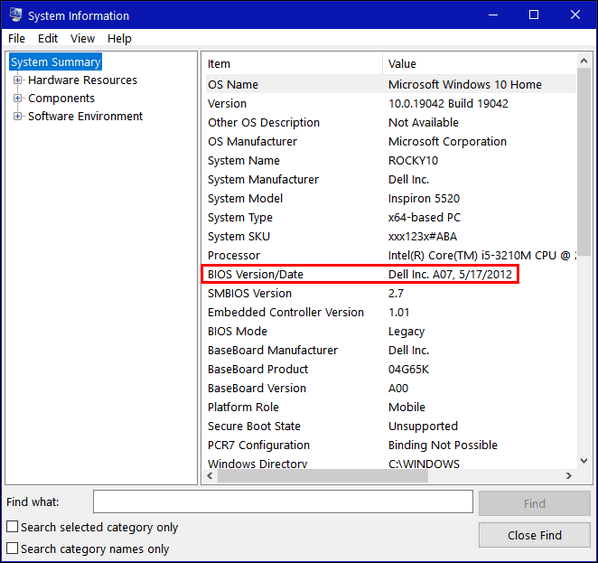Image resolution: width=598 pixels, height=563 pixels.
Task: Select the BaseBoard Version row
Action: (x=391, y=388)
